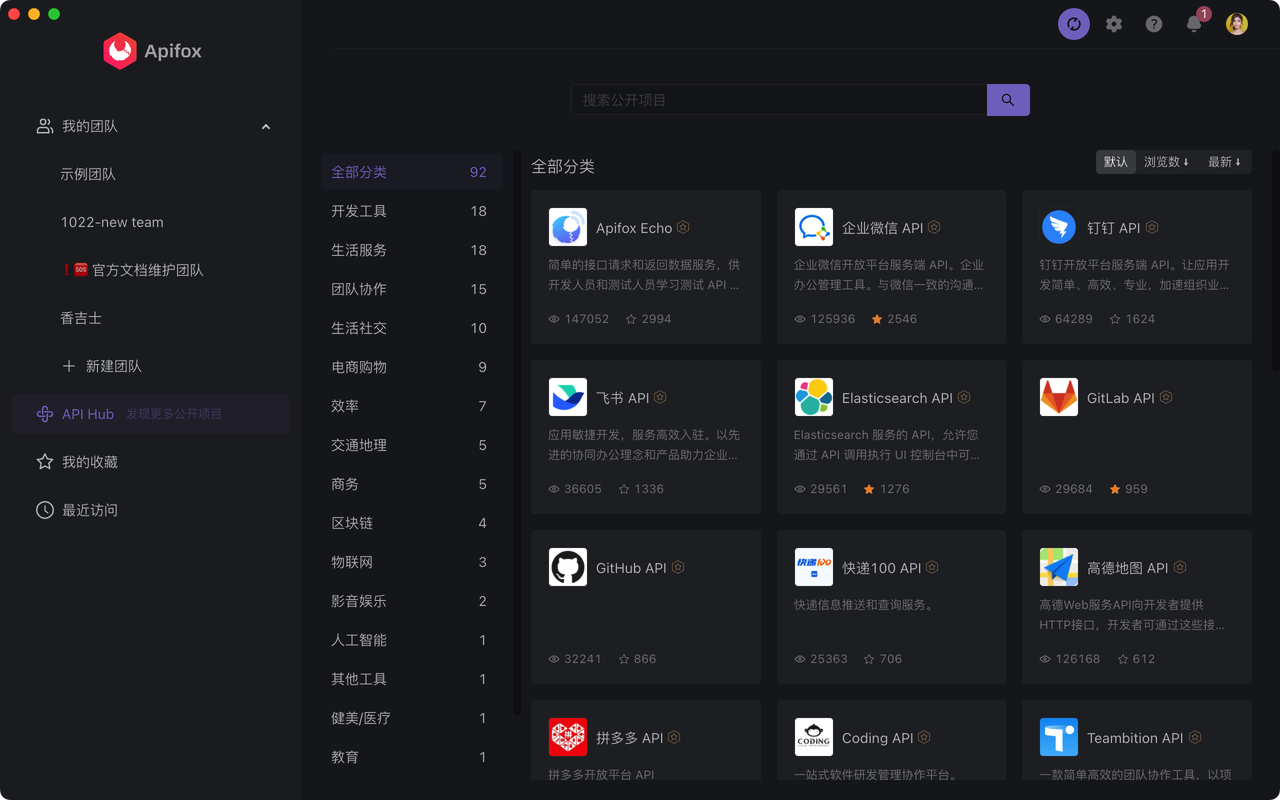Select the 商务 category

tap(412, 484)
